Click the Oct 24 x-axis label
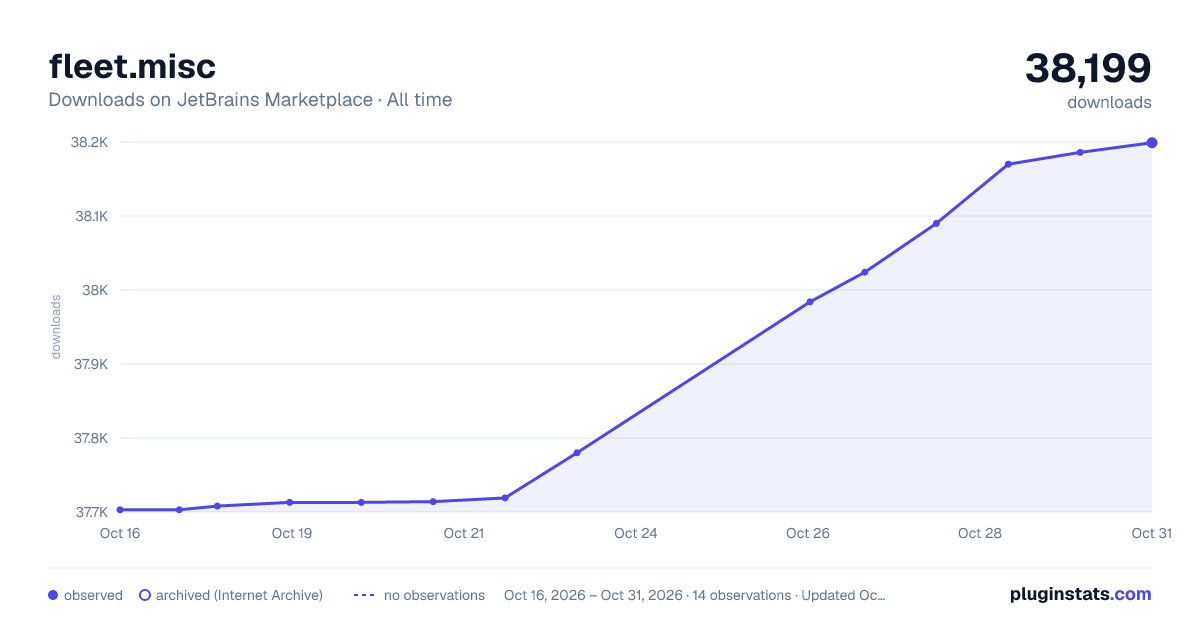1200x630 pixels. pos(636,533)
